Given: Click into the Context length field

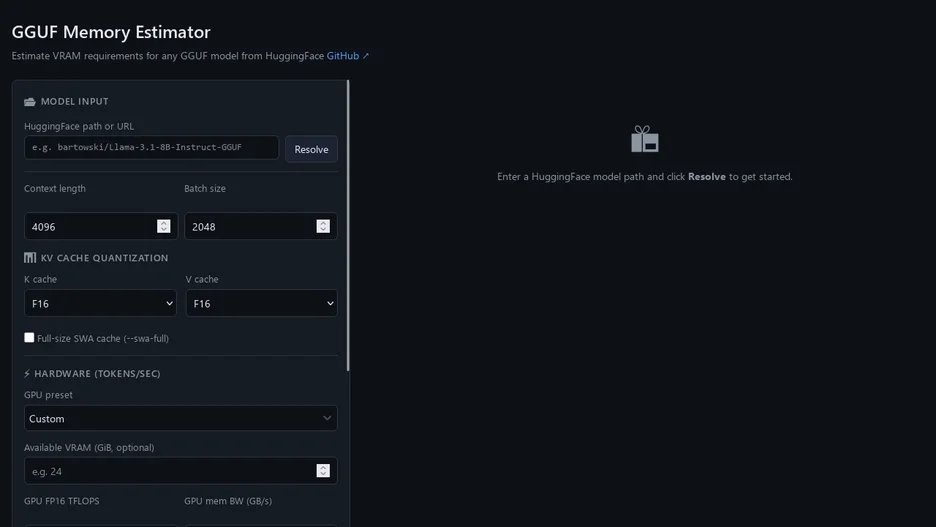Looking at the screenshot, I should (100, 226).
